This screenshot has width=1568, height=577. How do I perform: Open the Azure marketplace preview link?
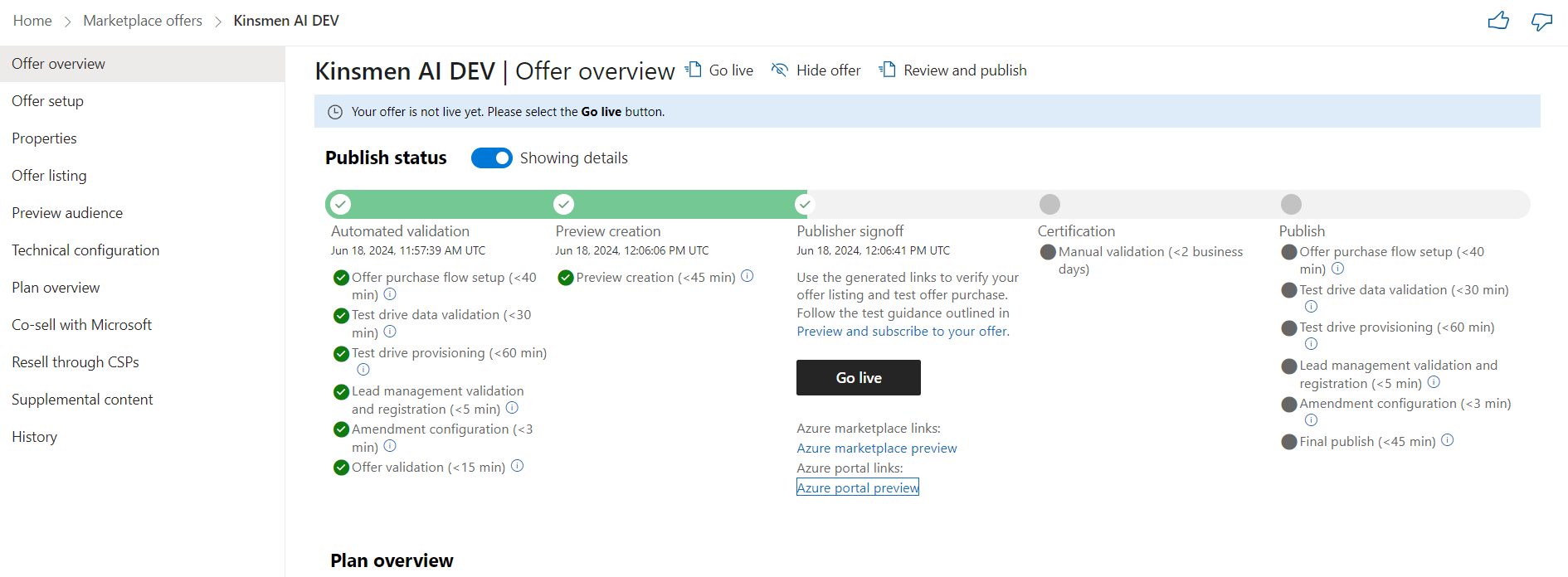(x=877, y=449)
